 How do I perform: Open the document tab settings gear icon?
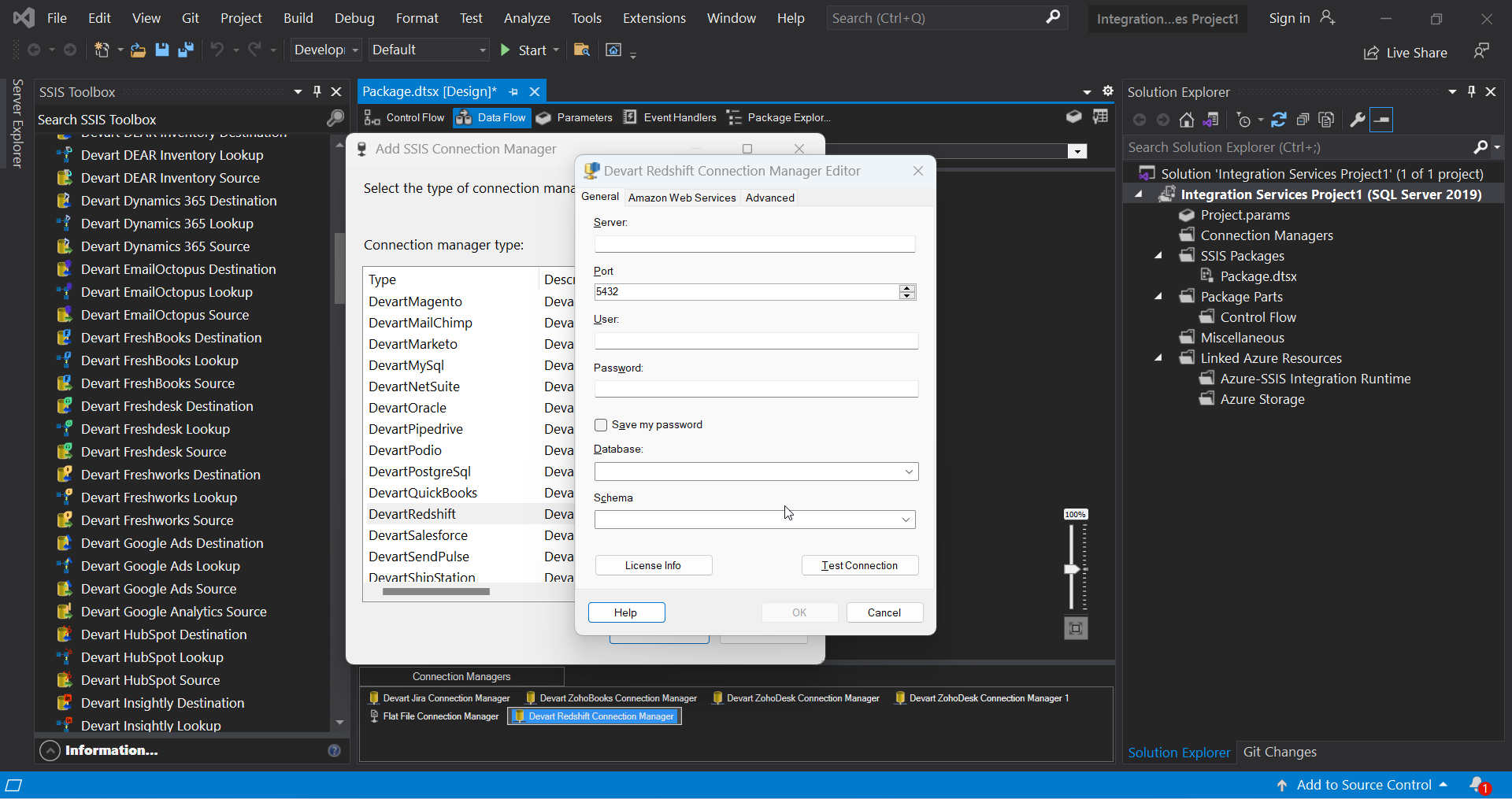pos(1108,91)
